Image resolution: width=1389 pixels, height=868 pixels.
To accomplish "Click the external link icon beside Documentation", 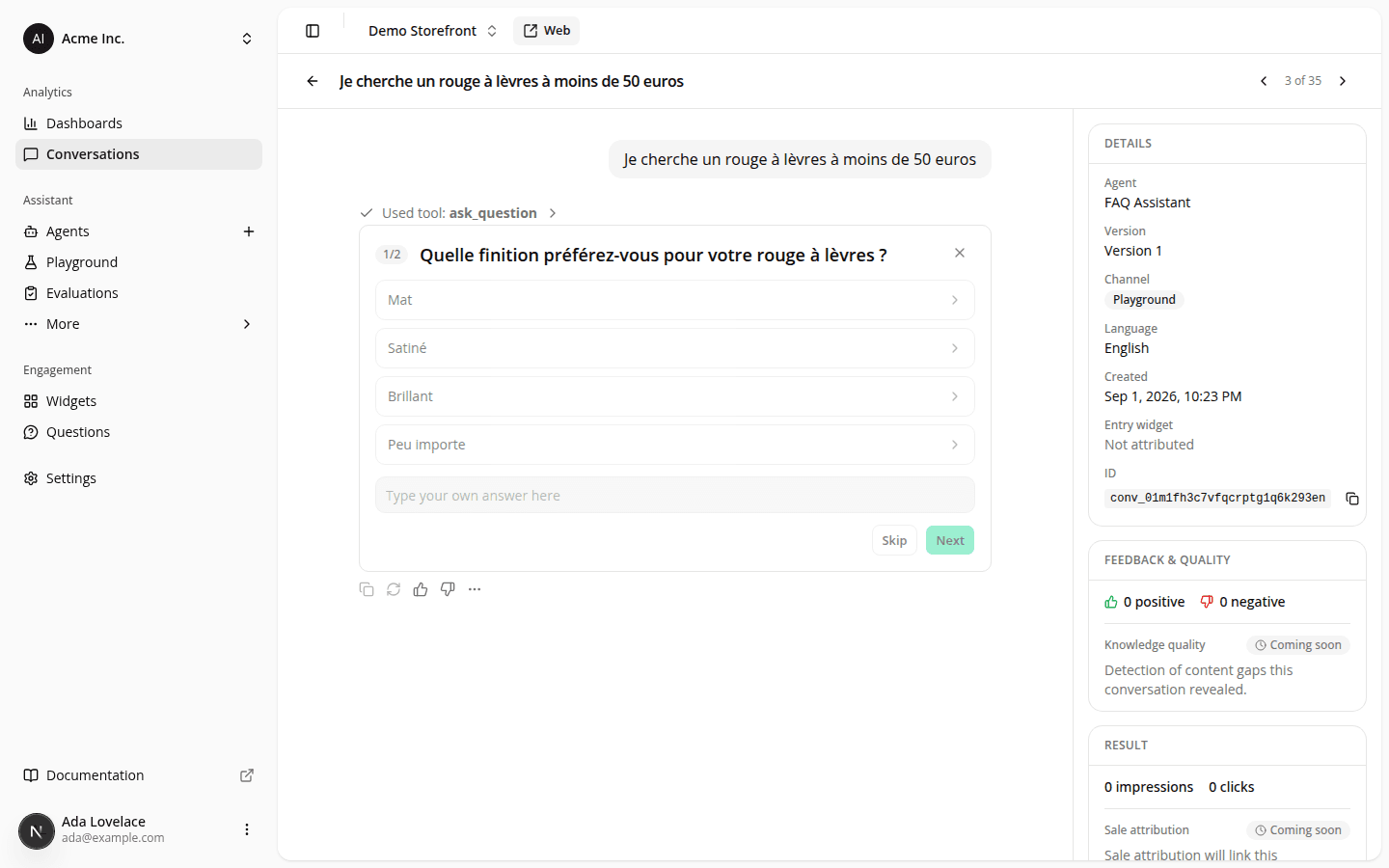I will (247, 775).
